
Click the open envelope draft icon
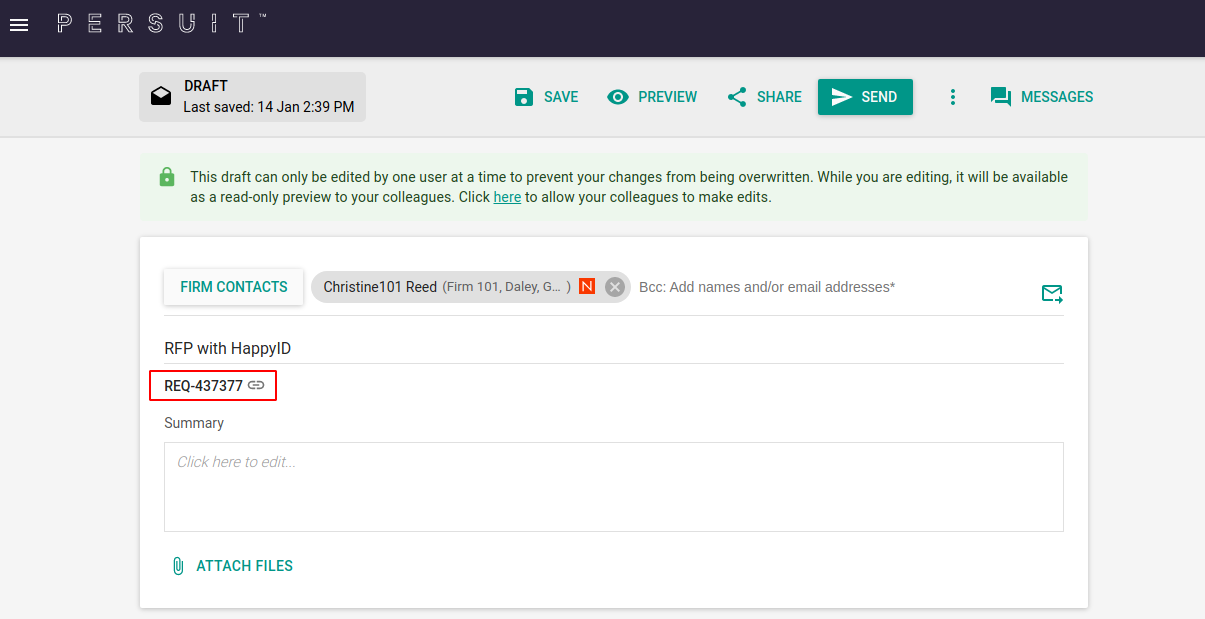pyautogui.click(x=161, y=96)
